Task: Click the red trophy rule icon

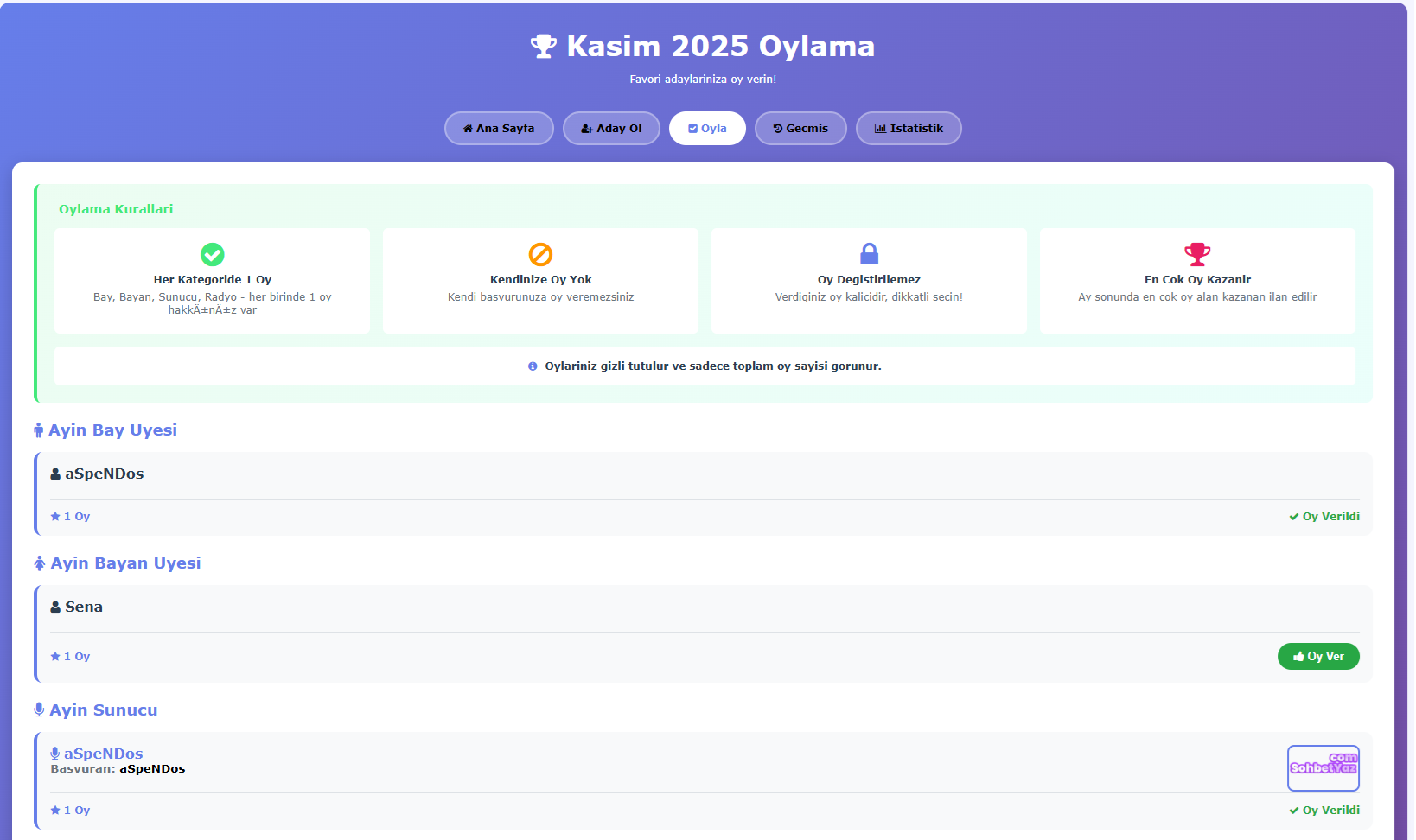Action: tap(1197, 254)
